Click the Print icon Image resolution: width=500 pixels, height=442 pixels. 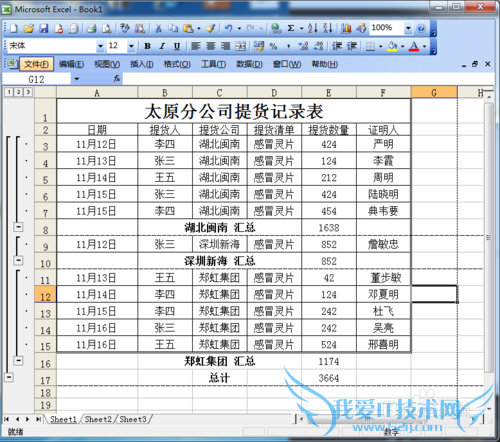92,28
